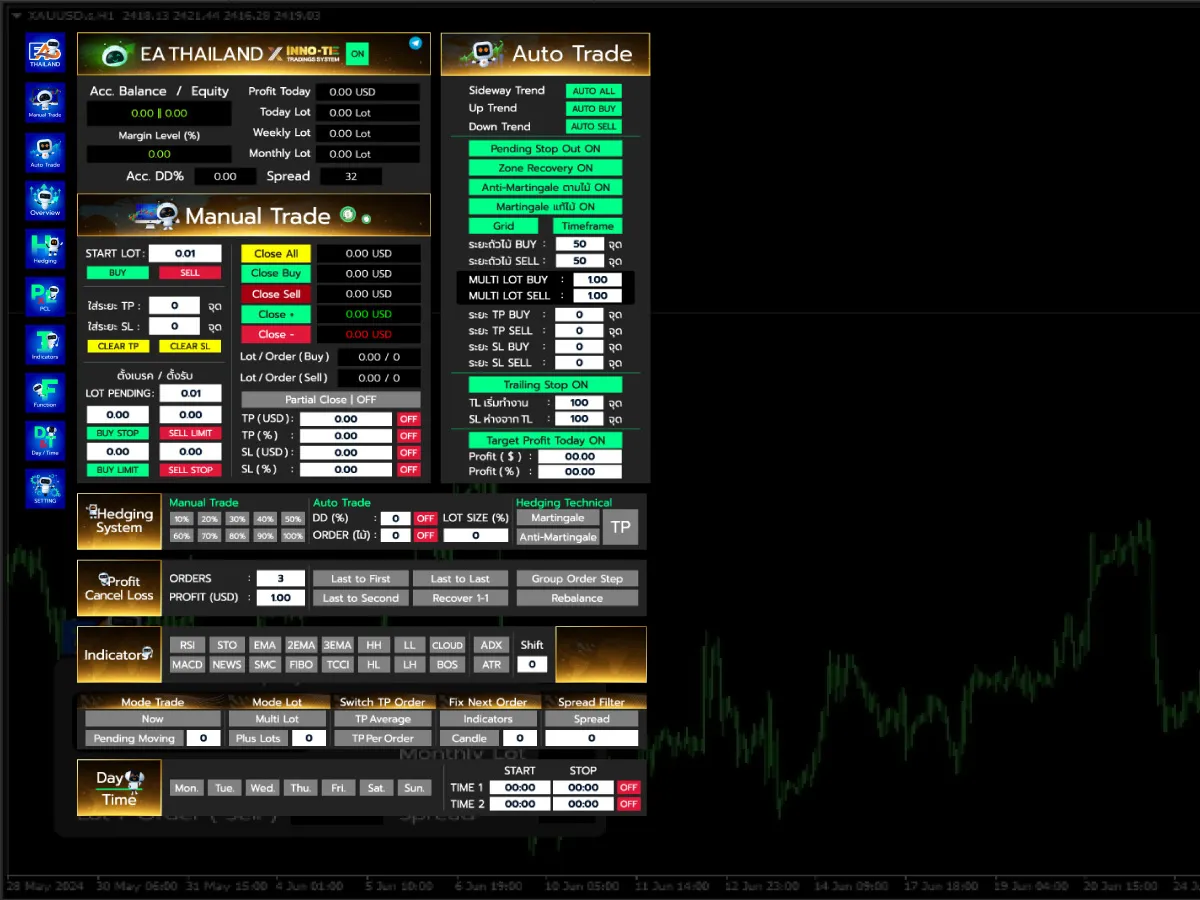This screenshot has width=1200, height=900.
Task: Toggle the EA Thailand ON switch
Action: [x=357, y=54]
